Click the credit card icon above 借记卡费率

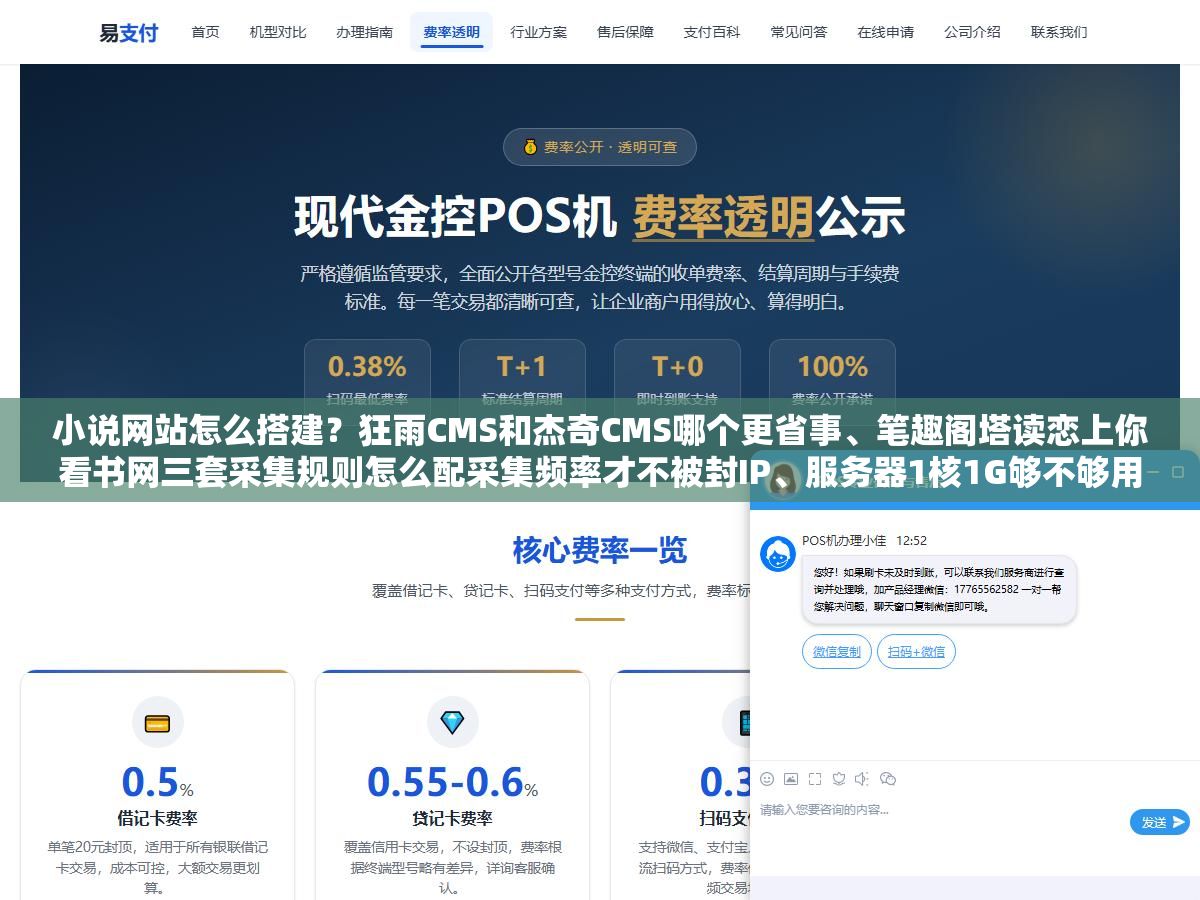click(157, 723)
